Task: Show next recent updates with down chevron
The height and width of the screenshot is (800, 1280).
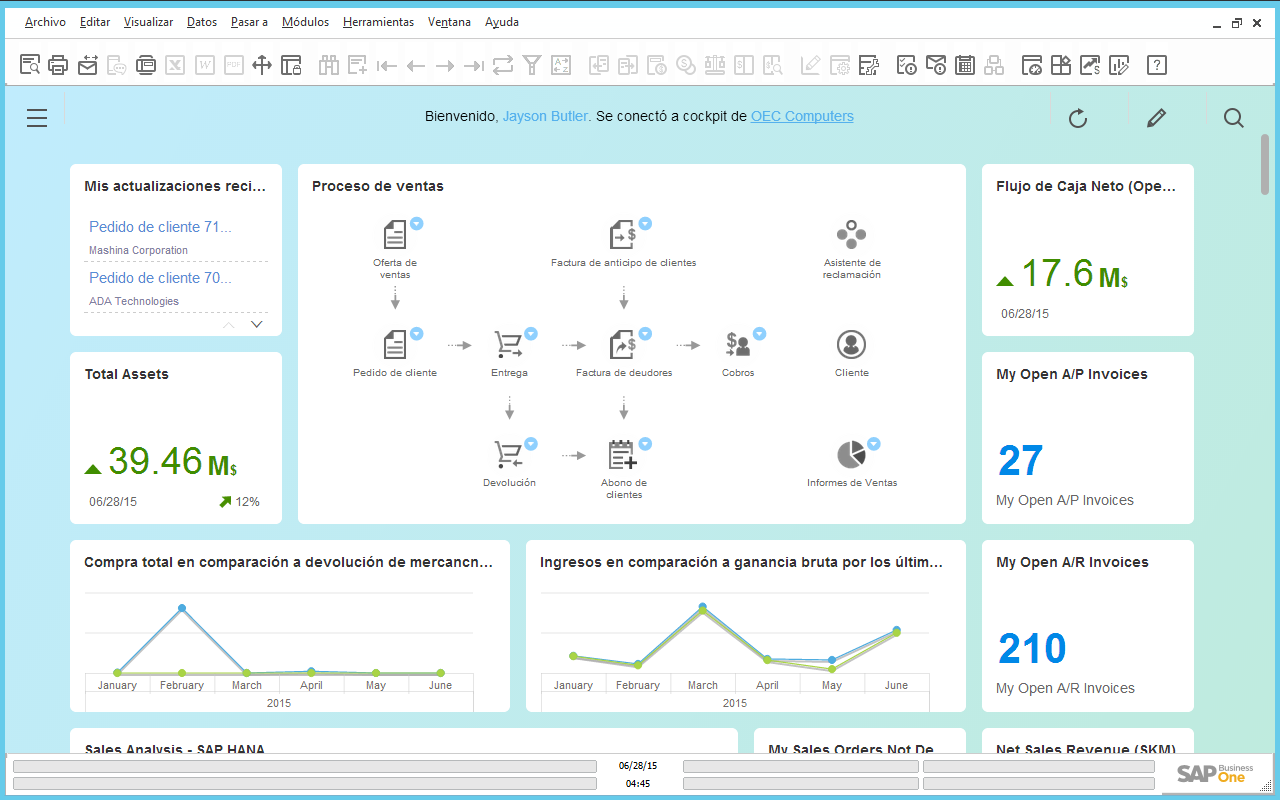Action: (x=257, y=324)
